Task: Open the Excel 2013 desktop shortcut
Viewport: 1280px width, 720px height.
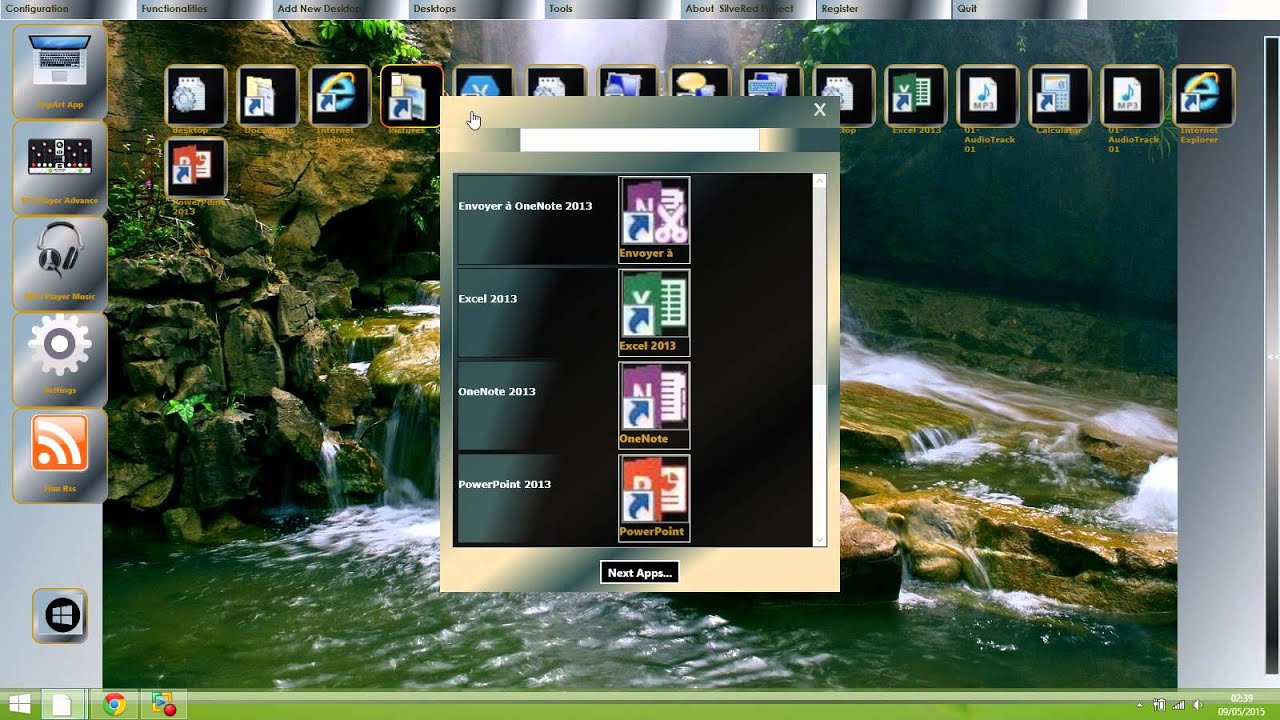Action: (x=915, y=98)
